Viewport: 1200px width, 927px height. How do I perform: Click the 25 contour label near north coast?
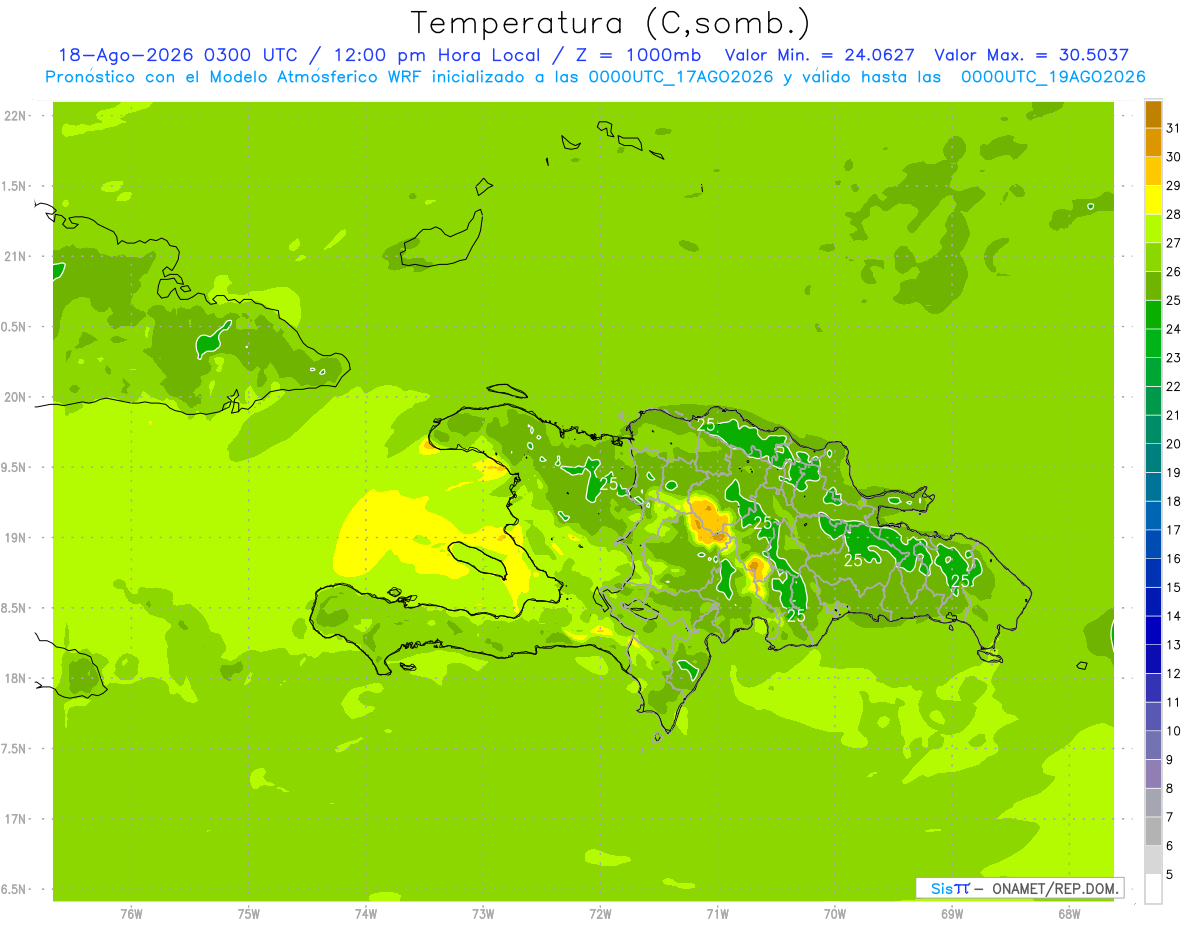point(706,426)
